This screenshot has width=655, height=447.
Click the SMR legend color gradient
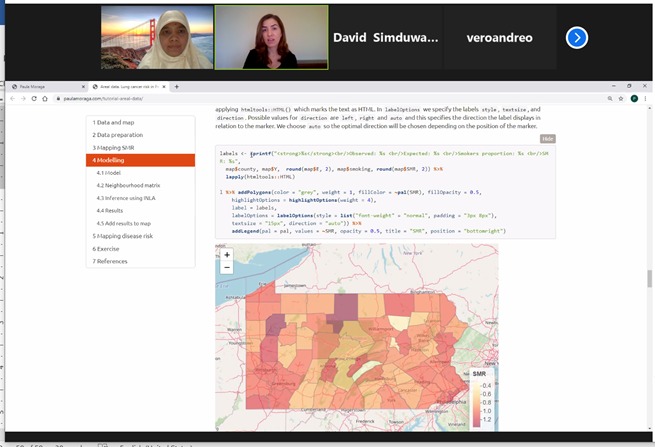pyautogui.click(x=476, y=404)
